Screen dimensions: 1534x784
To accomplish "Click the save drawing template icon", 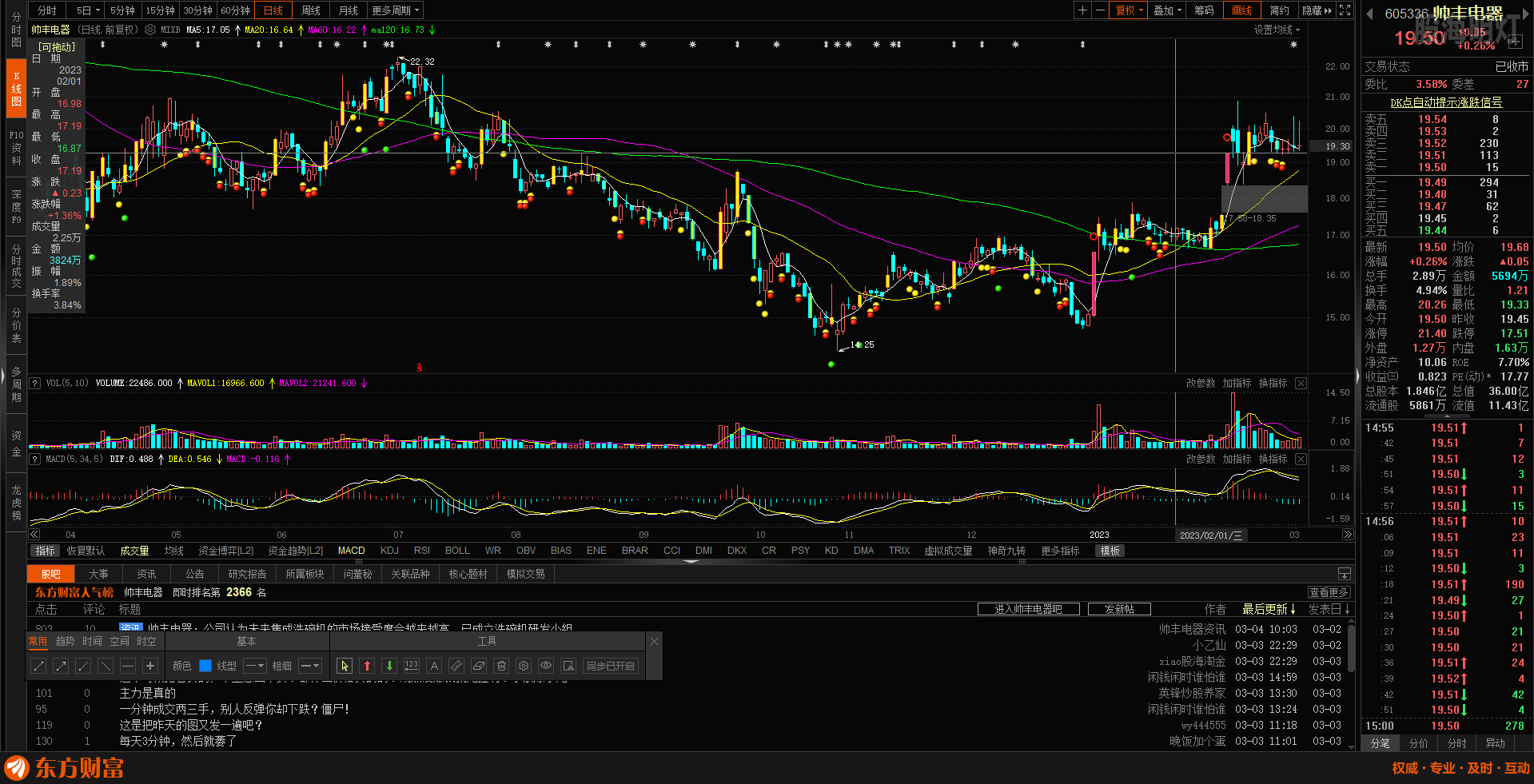I will (x=568, y=666).
